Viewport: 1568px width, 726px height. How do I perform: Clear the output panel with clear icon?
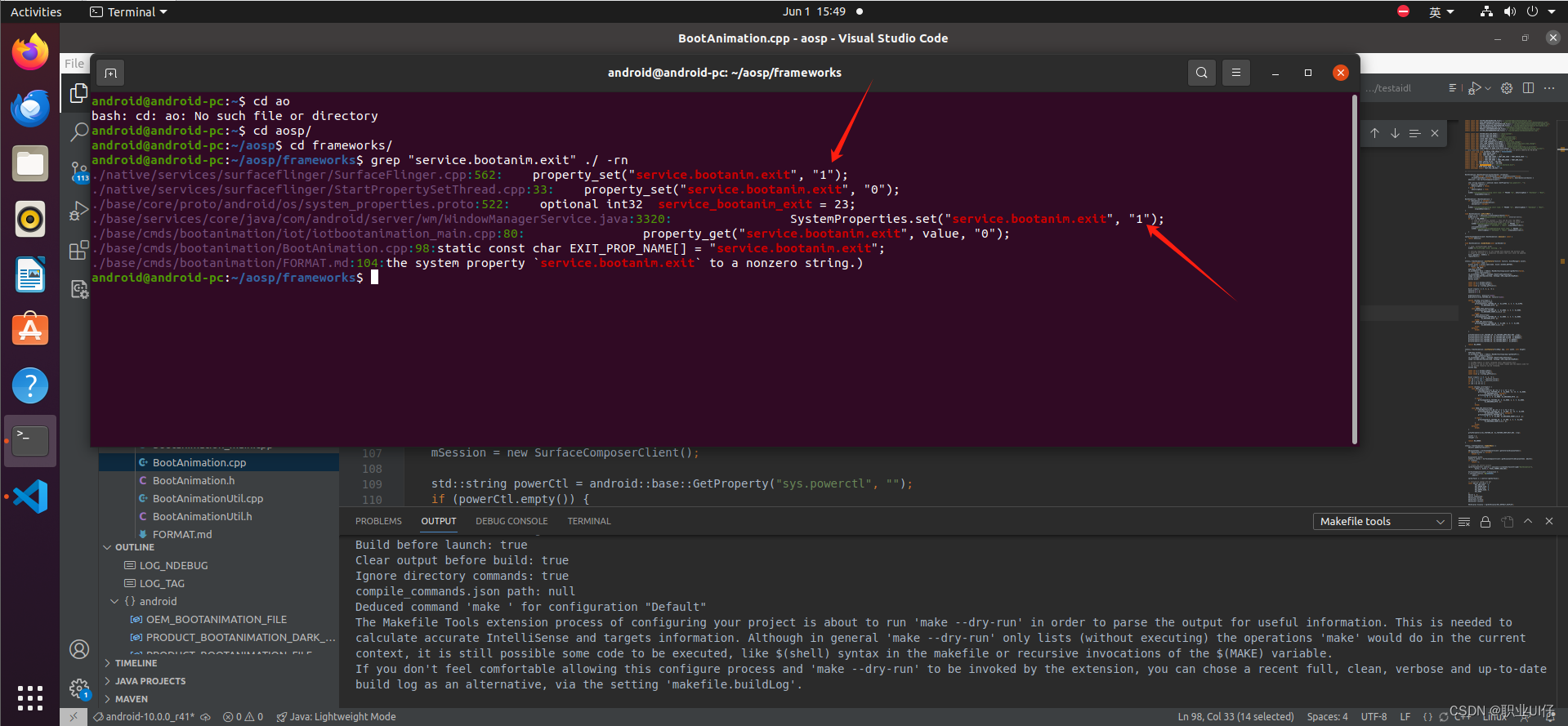pyautogui.click(x=1464, y=522)
